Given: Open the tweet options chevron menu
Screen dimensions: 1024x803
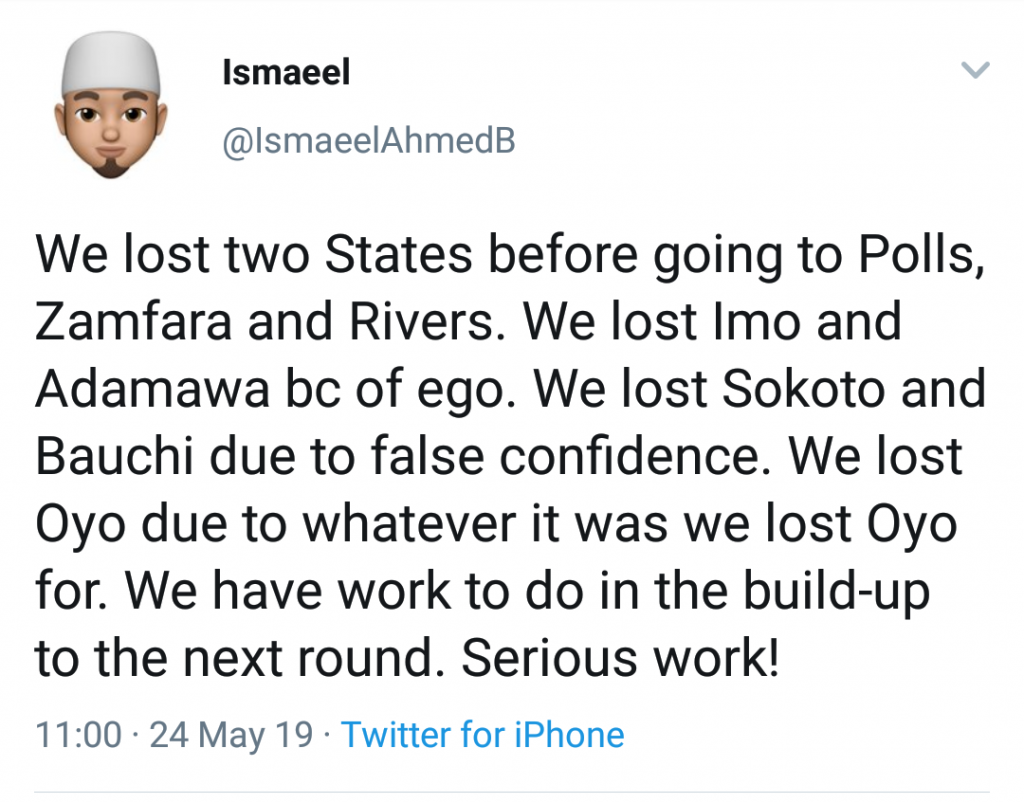Looking at the screenshot, I should pos(974,70).
